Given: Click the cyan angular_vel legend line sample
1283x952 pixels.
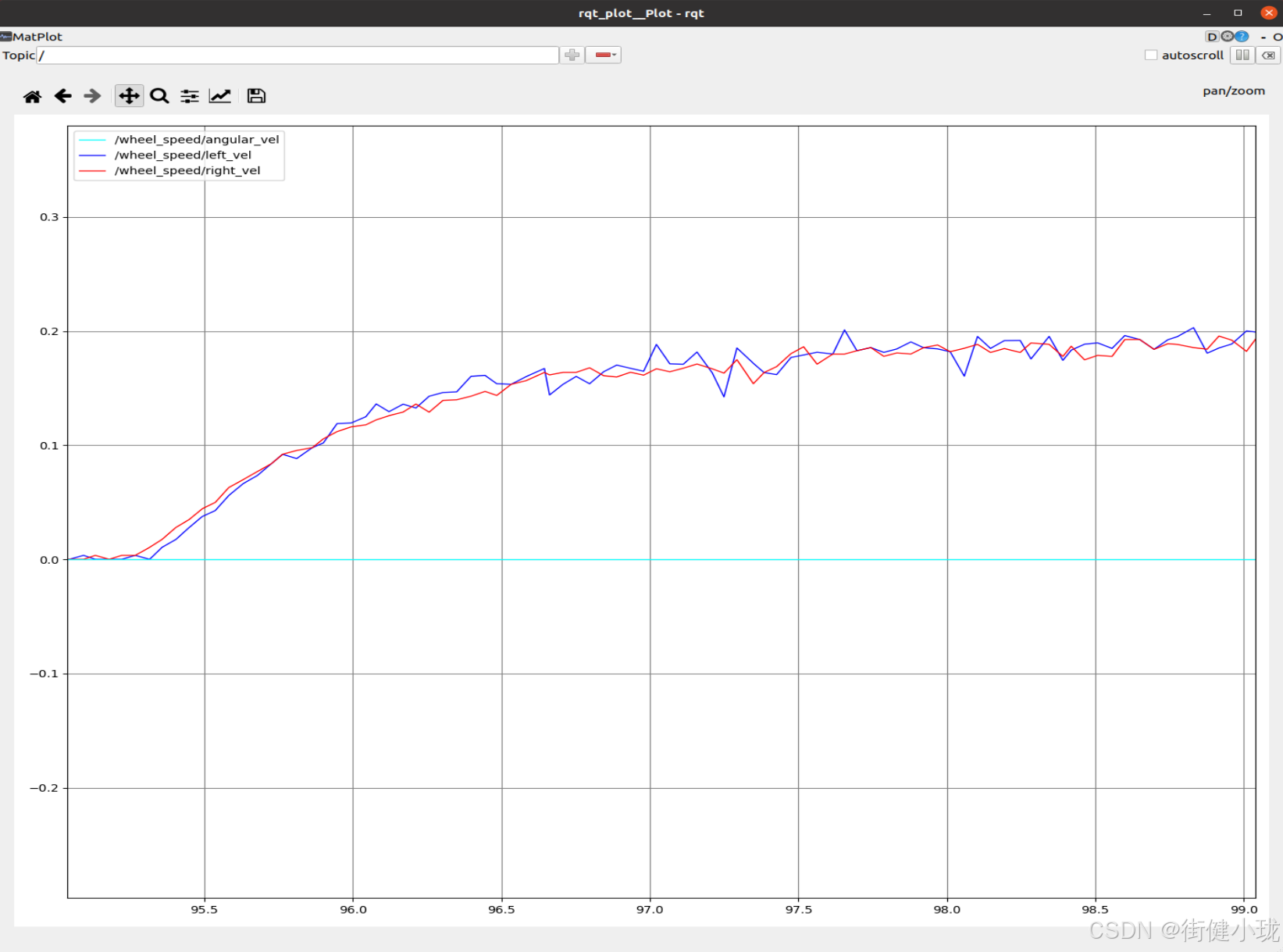Looking at the screenshot, I should [92, 140].
